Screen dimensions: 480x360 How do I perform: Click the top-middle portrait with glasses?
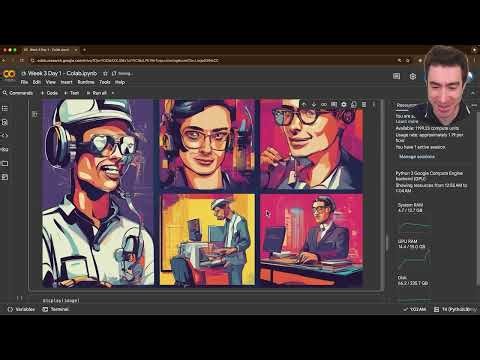(x=207, y=145)
